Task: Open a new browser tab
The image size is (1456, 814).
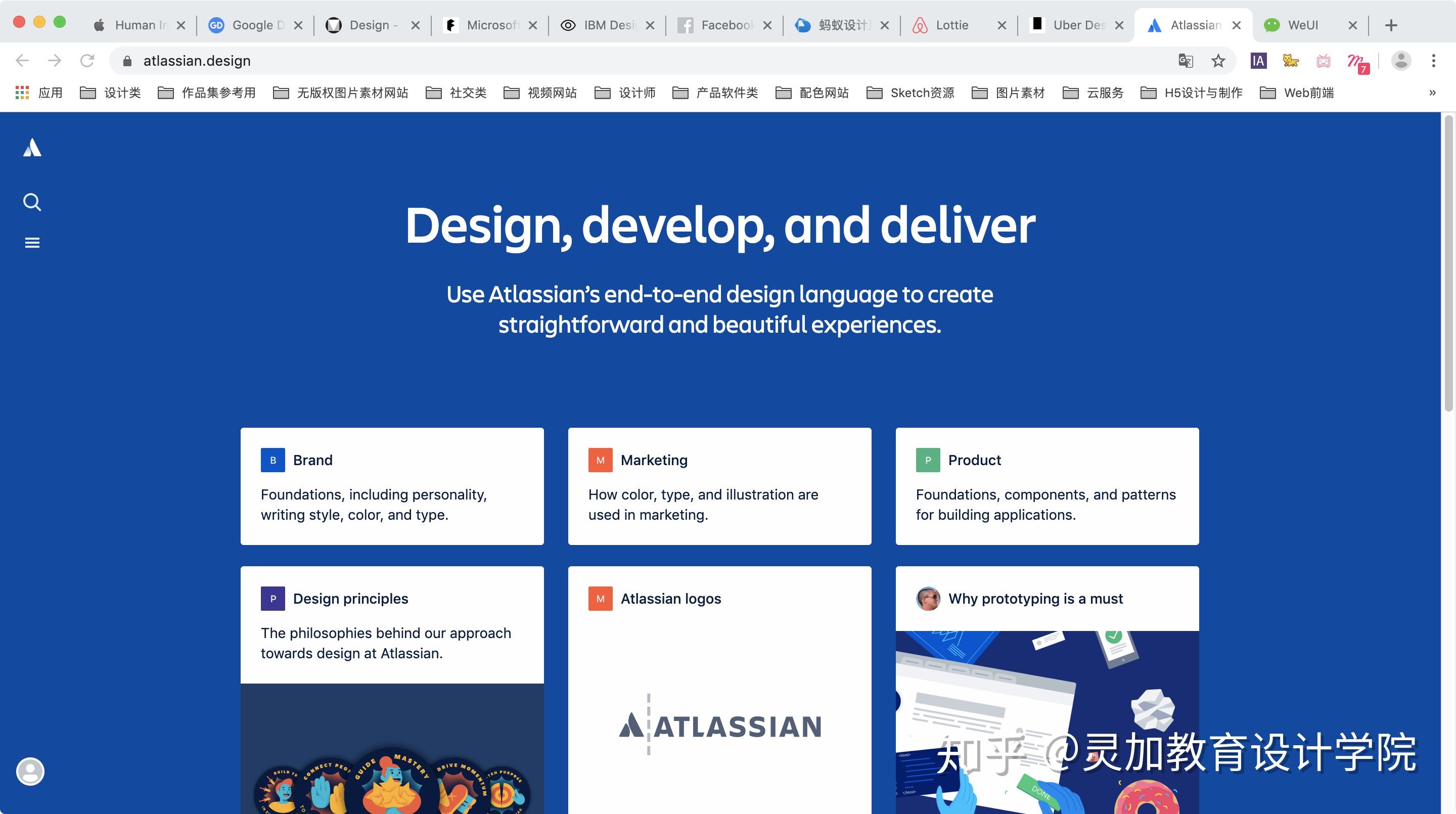Action: click(1391, 25)
